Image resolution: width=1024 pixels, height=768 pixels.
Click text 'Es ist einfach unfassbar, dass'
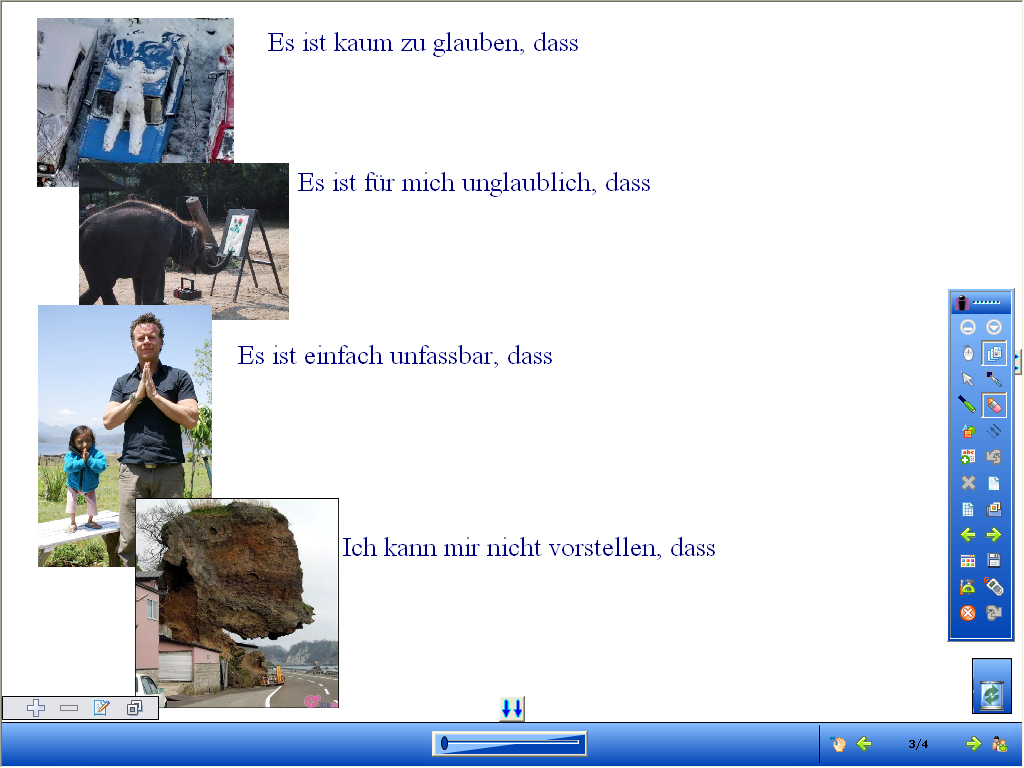point(394,356)
